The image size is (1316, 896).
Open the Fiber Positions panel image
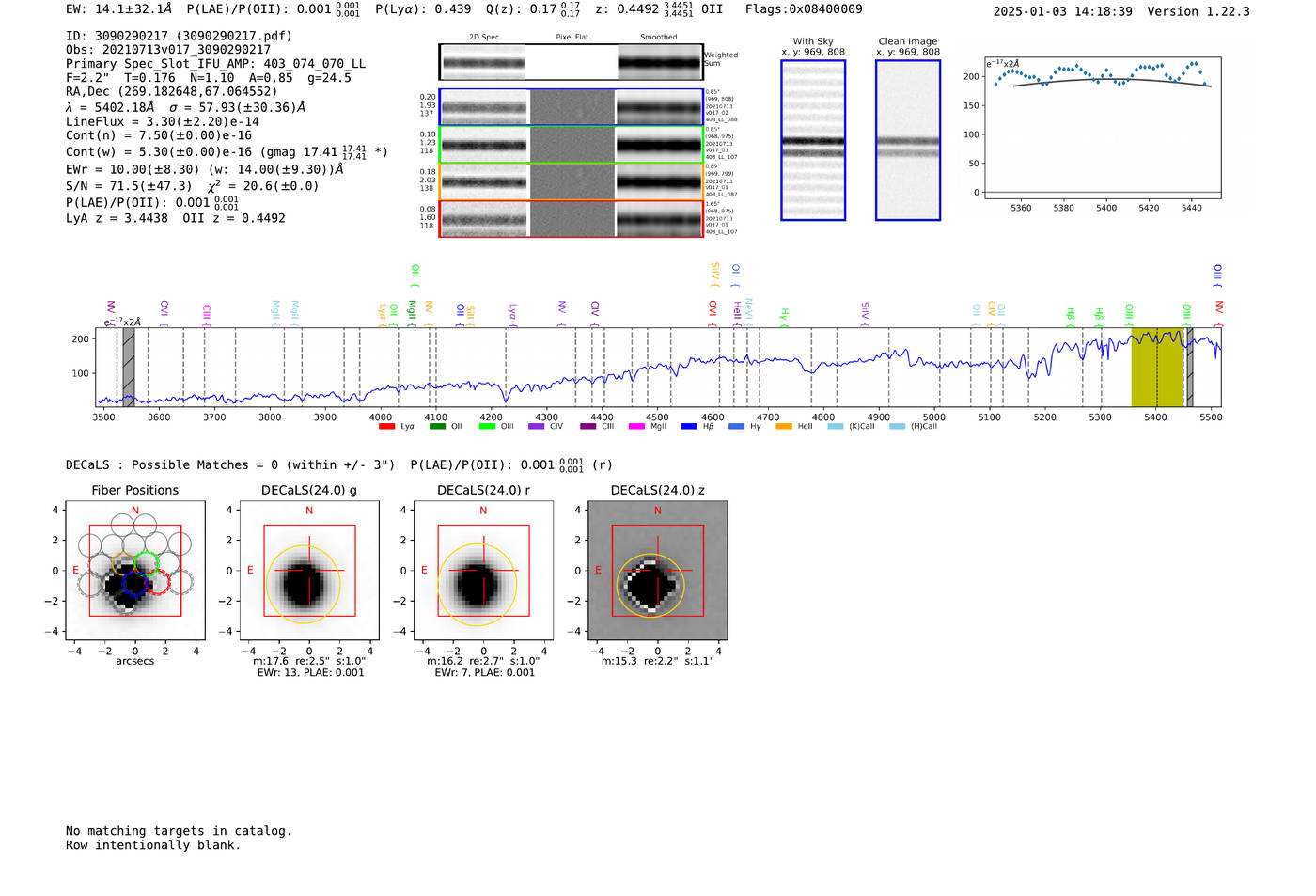135,571
